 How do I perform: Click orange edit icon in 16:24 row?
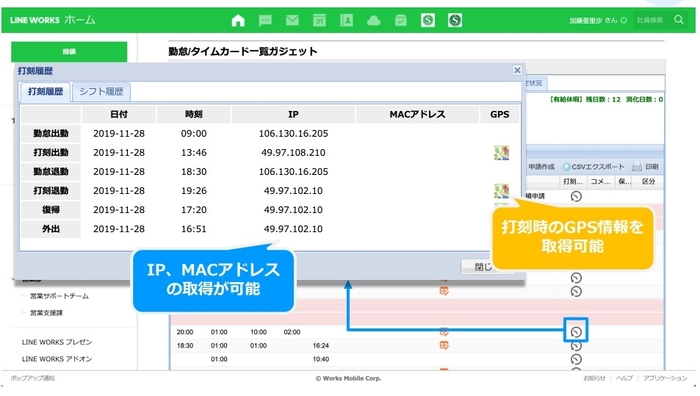(x=444, y=345)
